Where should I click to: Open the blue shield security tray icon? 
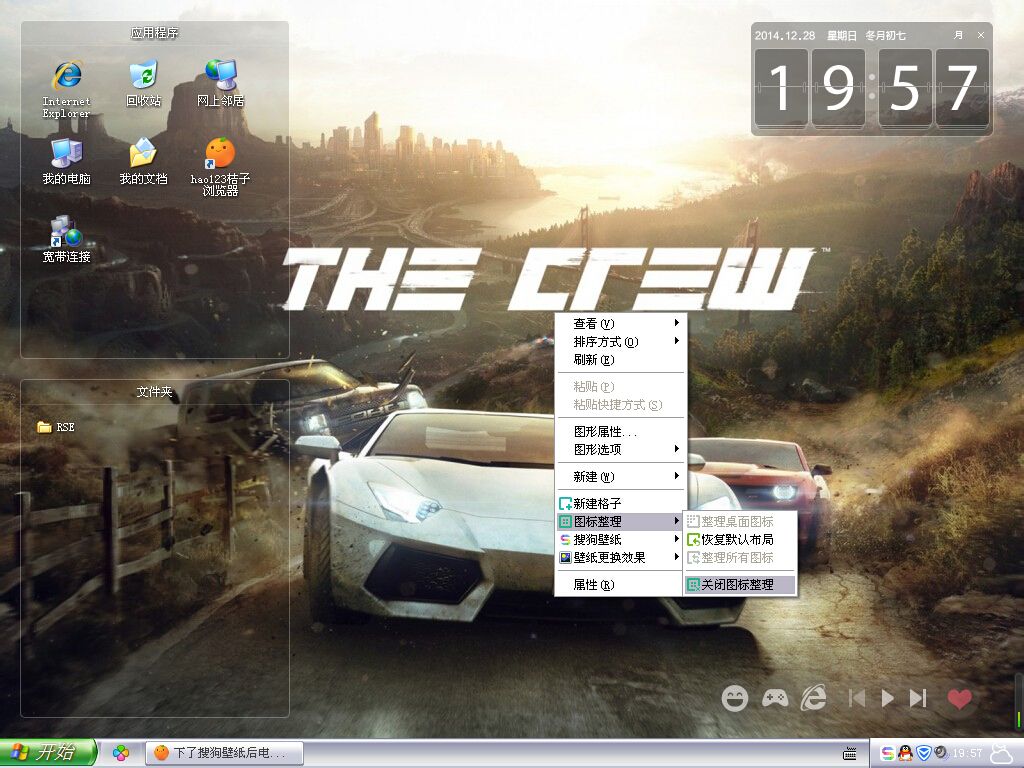click(923, 754)
